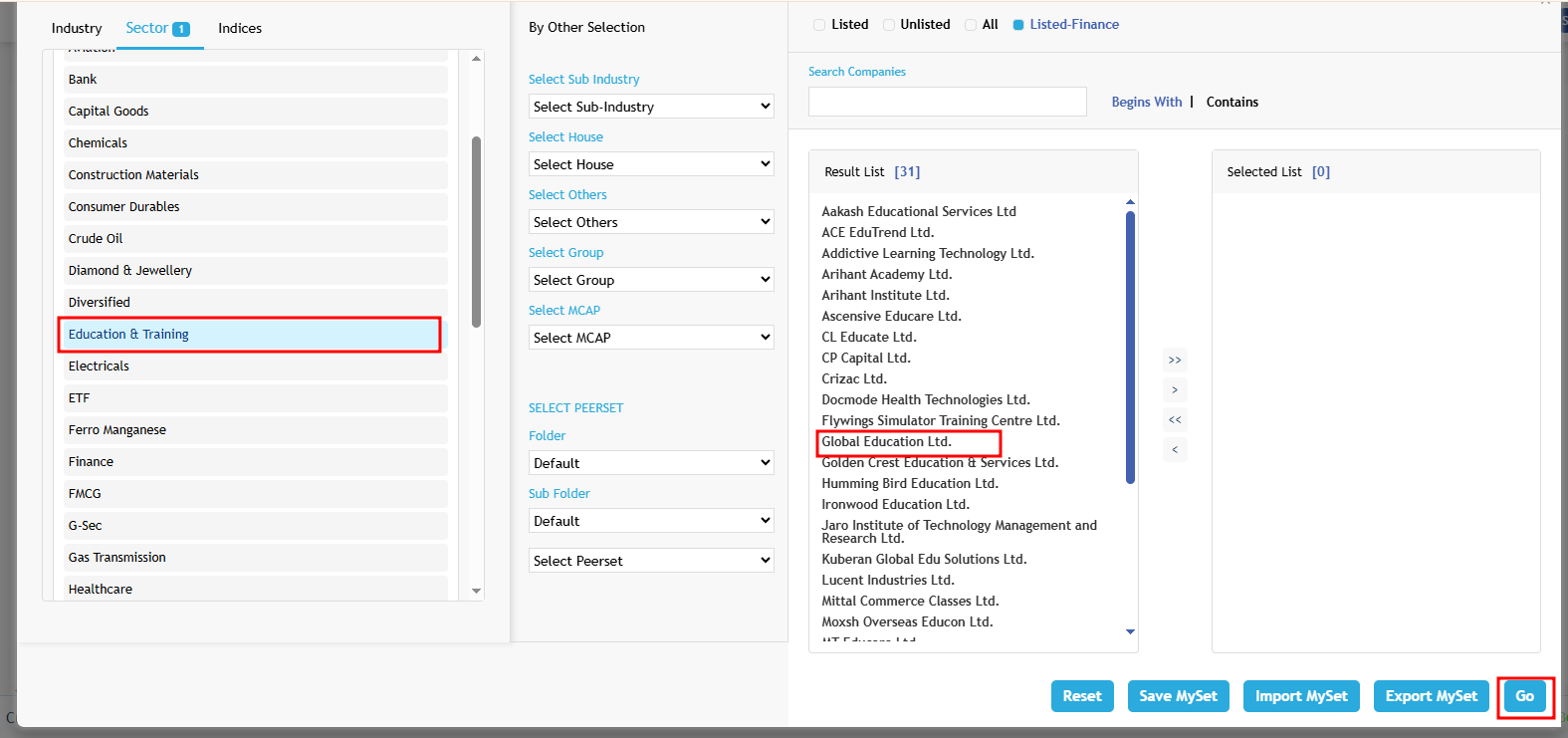Screen dimensions: 1568x738
Task: Click the move all right (>>) arrow
Action: [1175, 360]
